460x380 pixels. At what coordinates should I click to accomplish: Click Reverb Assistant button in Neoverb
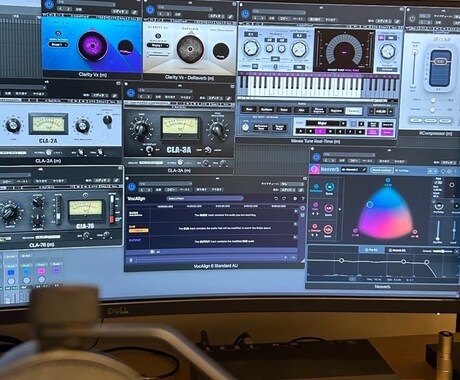381,170
